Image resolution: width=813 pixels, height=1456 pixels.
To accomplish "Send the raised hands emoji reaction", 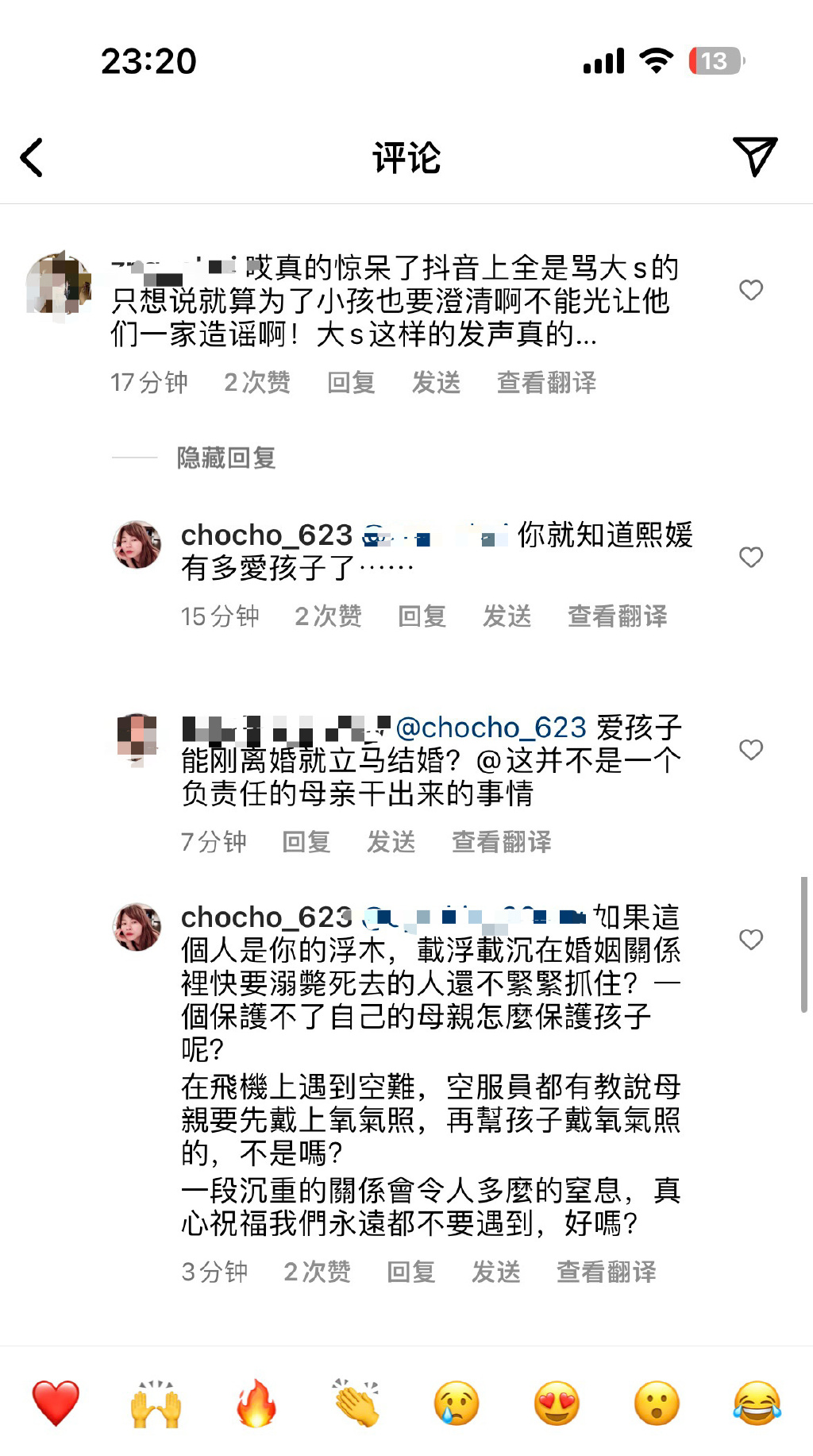I will [156, 1403].
